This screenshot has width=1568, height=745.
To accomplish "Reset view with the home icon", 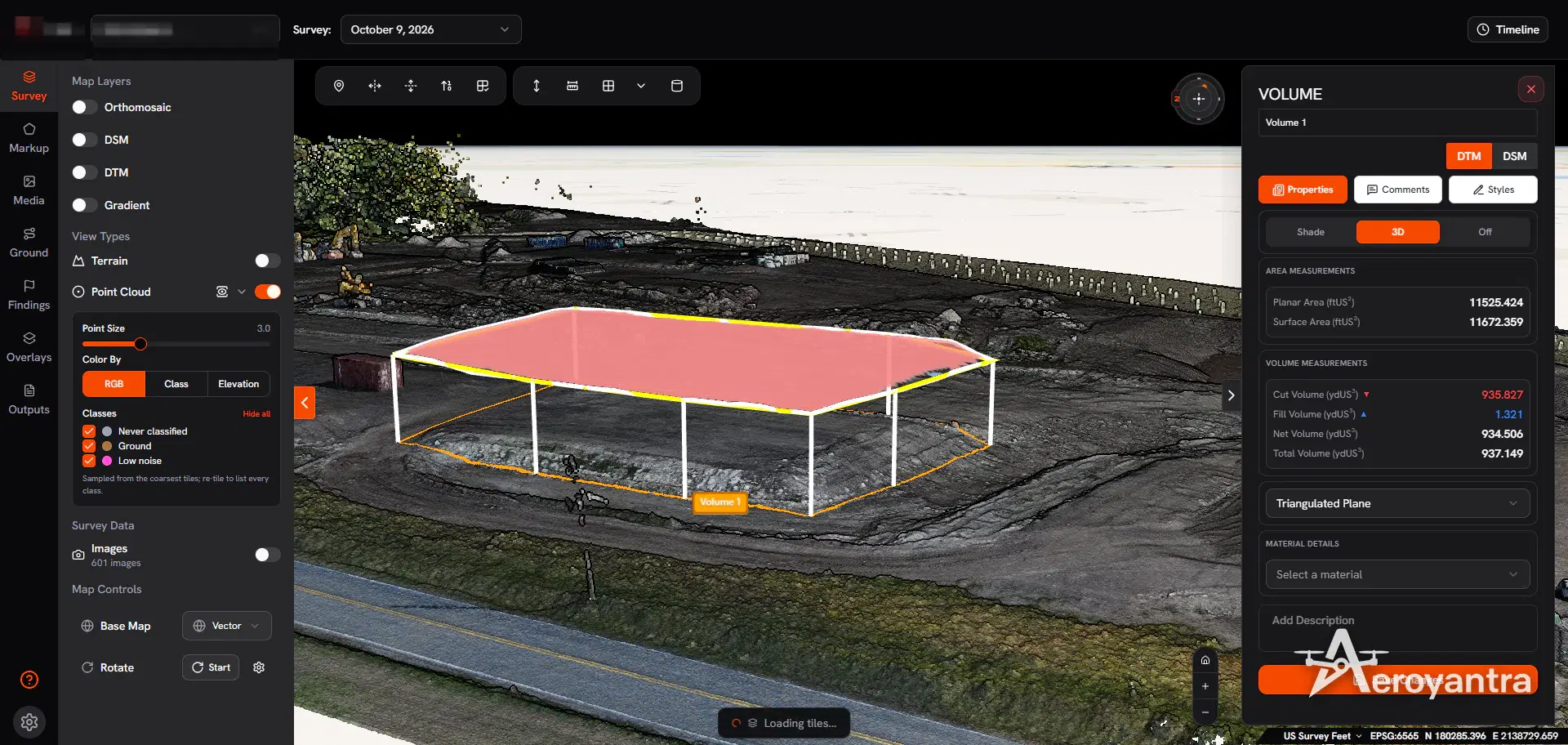I will 1205,660.
